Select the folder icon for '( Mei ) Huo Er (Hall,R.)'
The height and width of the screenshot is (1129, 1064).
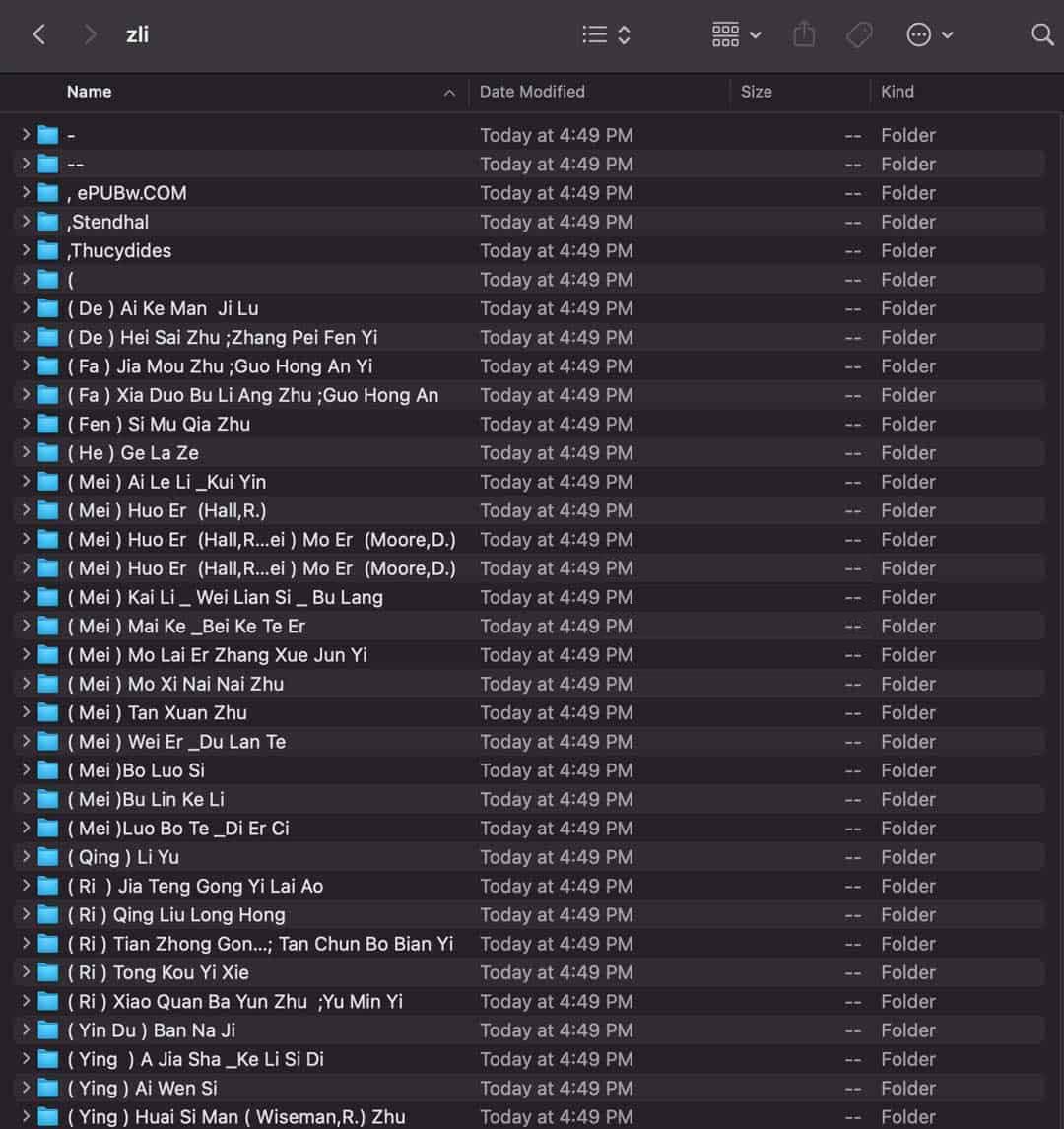47,510
